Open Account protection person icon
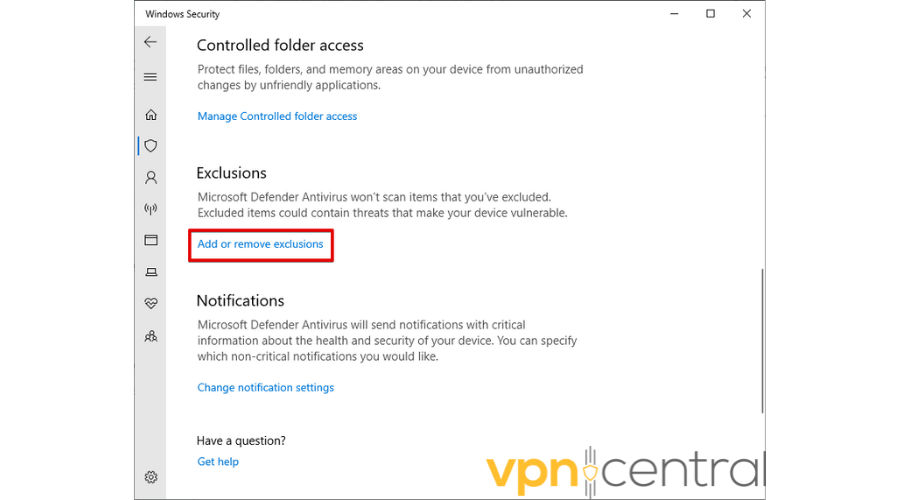The width and height of the screenshot is (900, 500). click(x=151, y=178)
